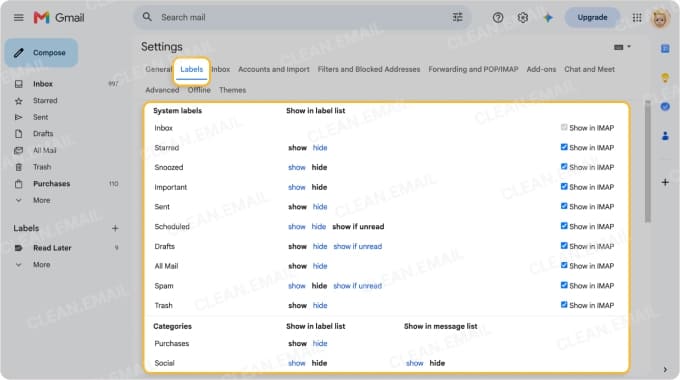Viewport: 680px width, 380px height.
Task: Open Google Keep in side panel
Action: (665, 78)
